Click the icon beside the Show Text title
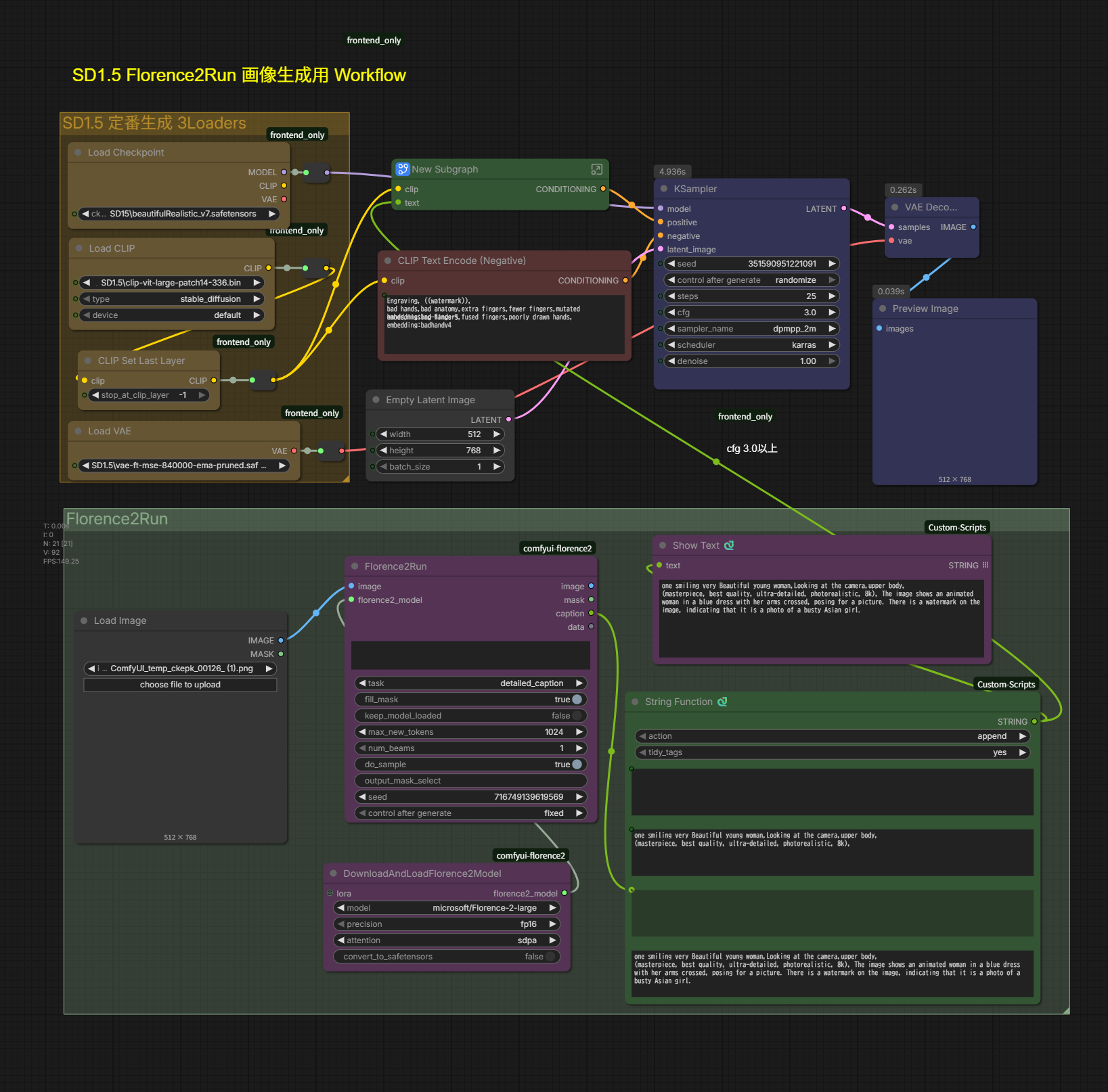The height and width of the screenshot is (1092, 1108). click(x=729, y=545)
